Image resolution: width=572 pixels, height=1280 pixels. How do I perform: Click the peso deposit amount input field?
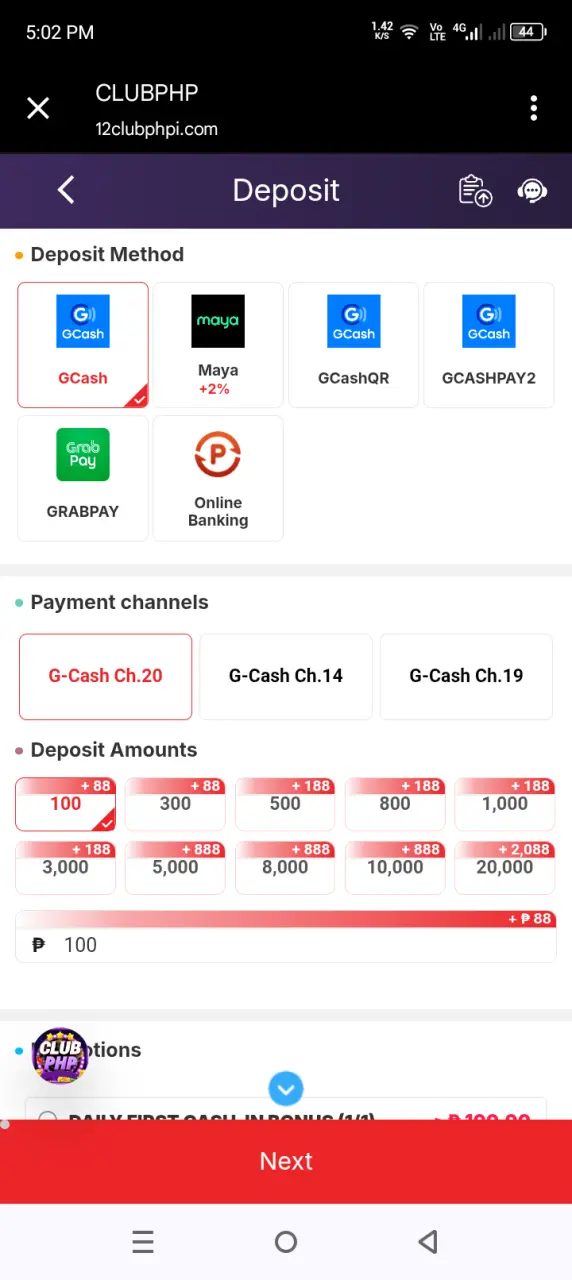pyautogui.click(x=286, y=945)
